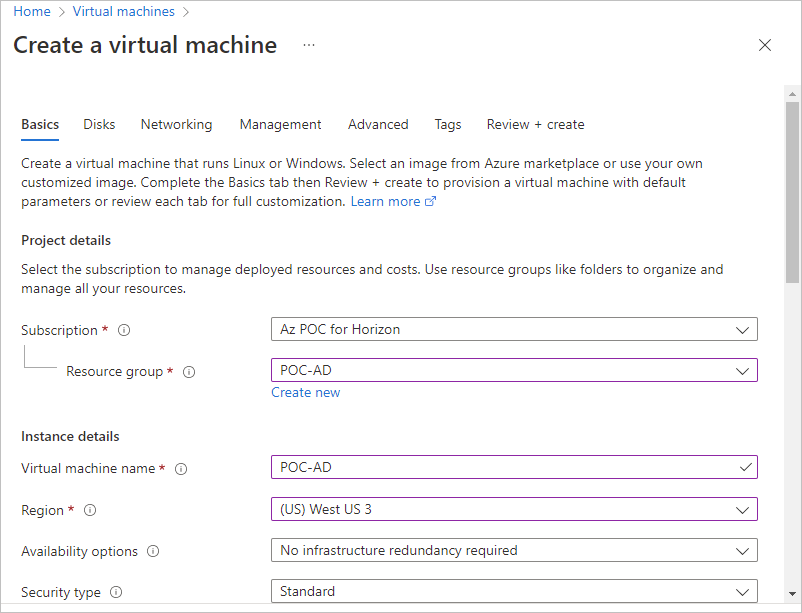
Task: Click the Resource group info icon
Action: (x=189, y=372)
